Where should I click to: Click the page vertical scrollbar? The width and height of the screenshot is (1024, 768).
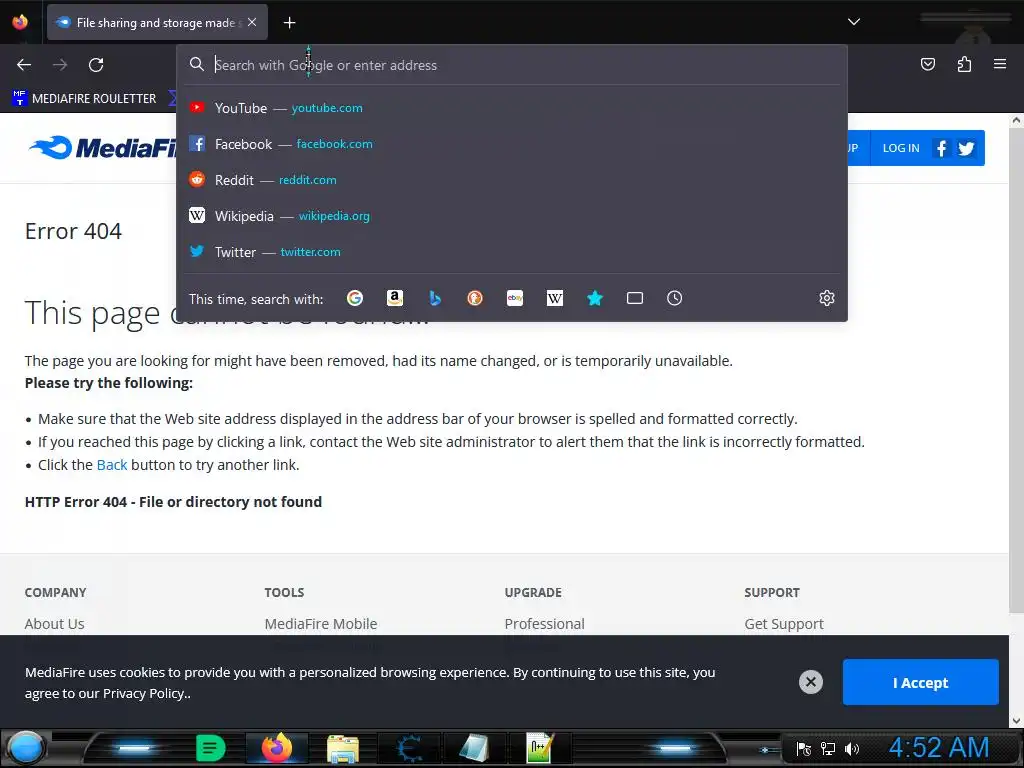tap(1016, 370)
